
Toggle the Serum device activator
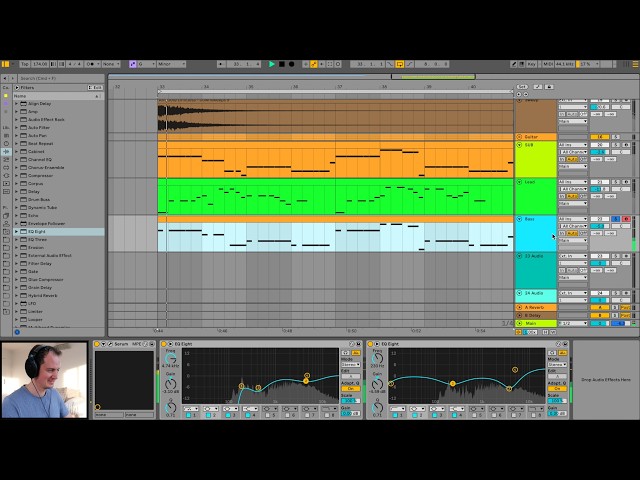pyautogui.click(x=97, y=344)
